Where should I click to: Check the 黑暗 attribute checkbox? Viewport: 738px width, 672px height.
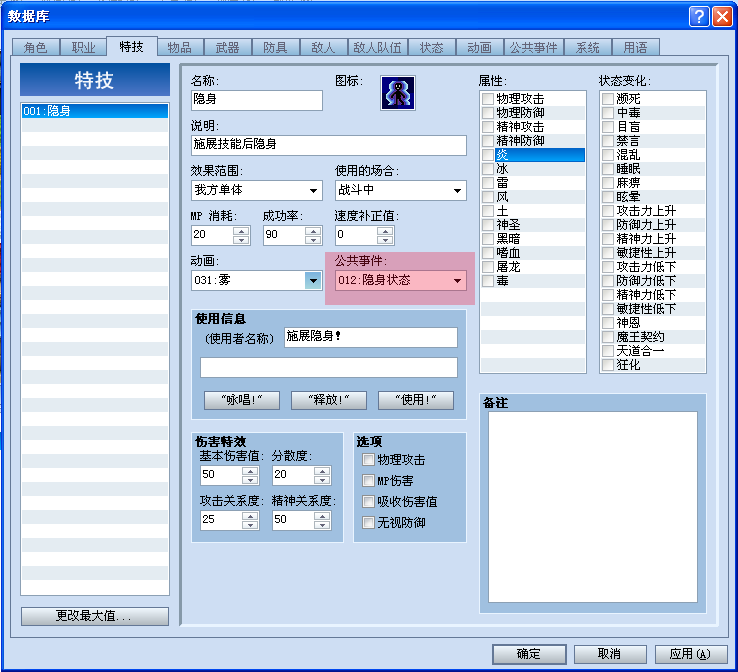(488, 239)
